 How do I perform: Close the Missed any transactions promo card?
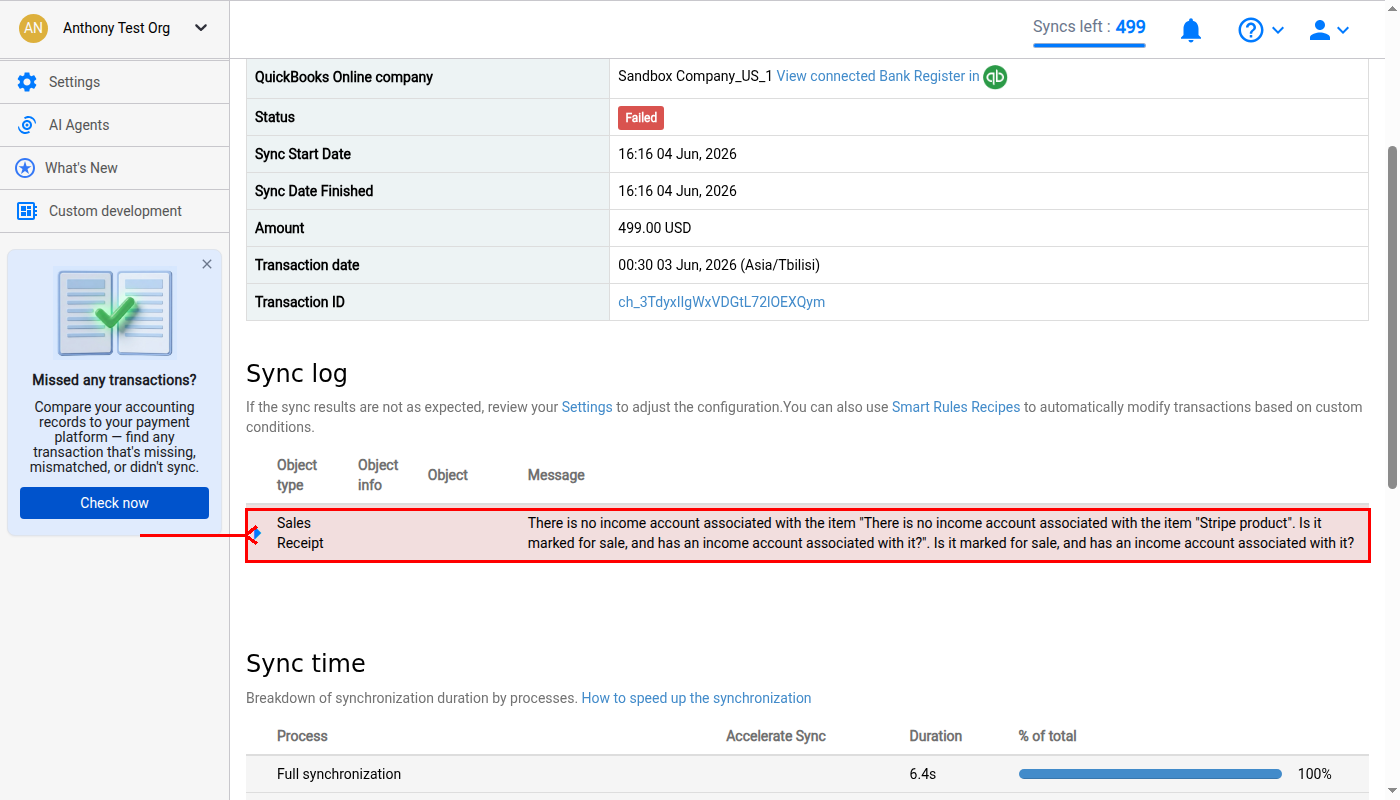click(207, 264)
